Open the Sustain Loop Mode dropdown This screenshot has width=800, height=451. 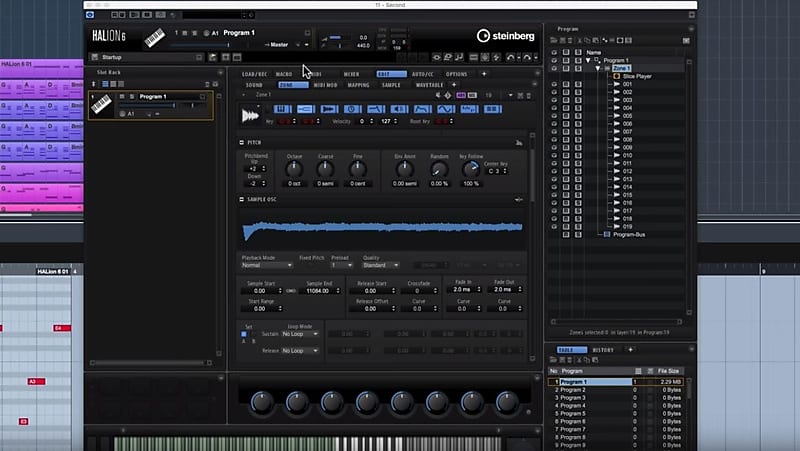pos(300,334)
